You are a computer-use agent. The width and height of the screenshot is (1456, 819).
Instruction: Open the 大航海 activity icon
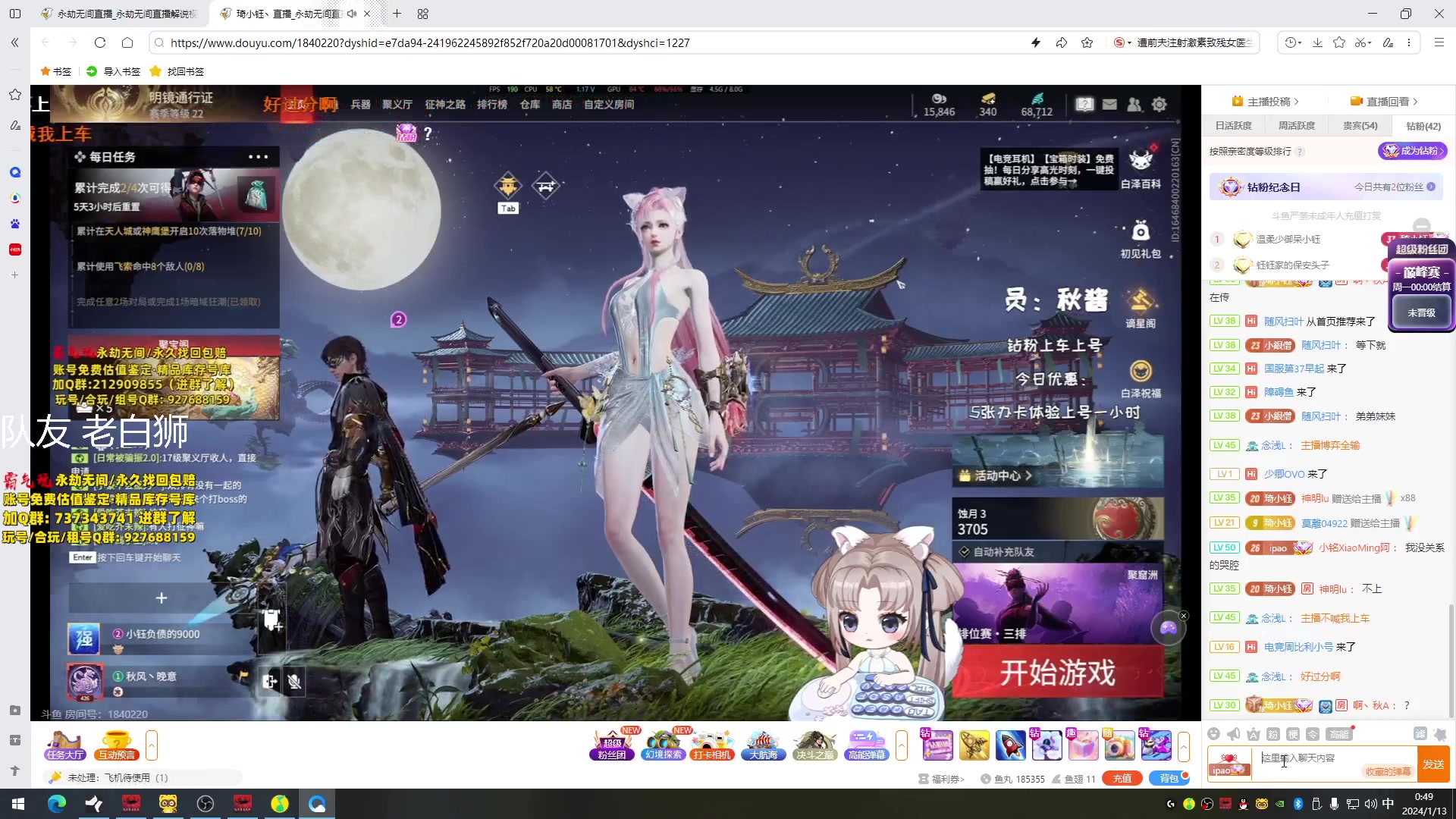[x=763, y=745]
